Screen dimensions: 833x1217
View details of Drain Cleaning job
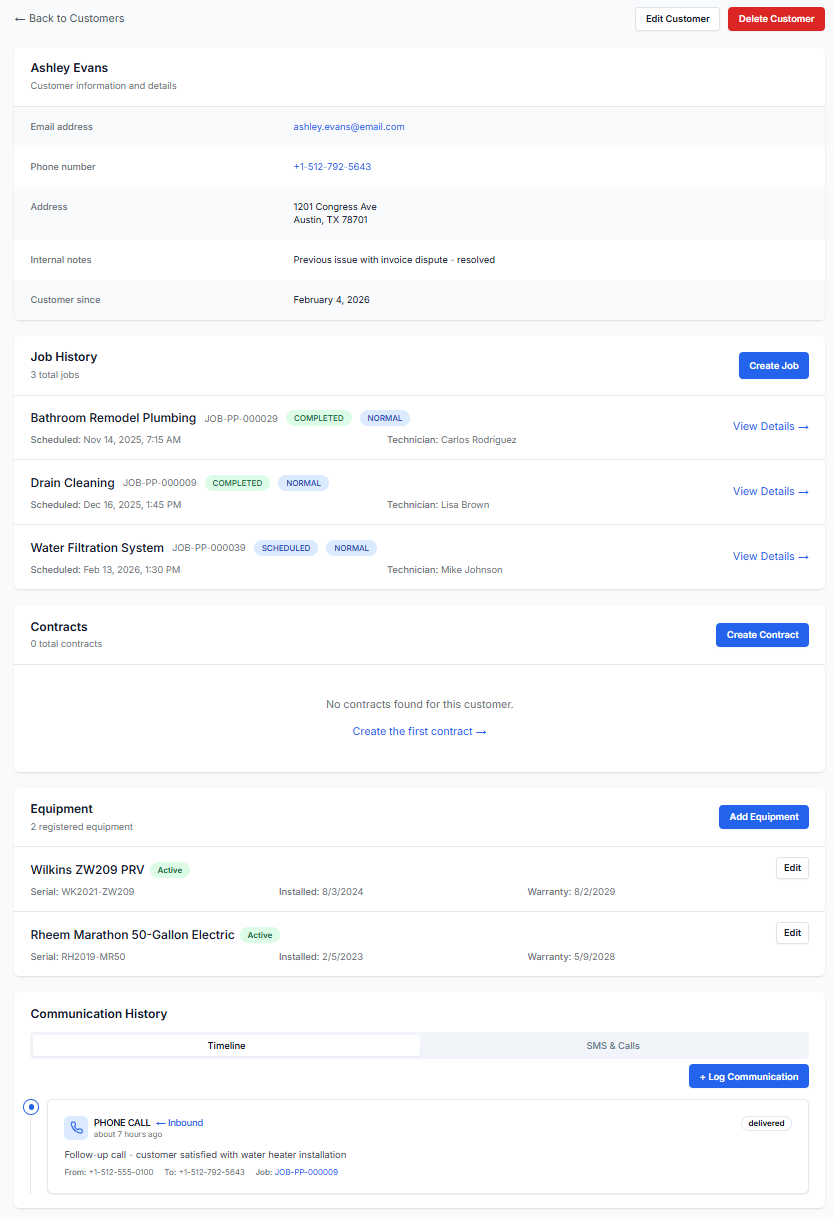pos(770,492)
